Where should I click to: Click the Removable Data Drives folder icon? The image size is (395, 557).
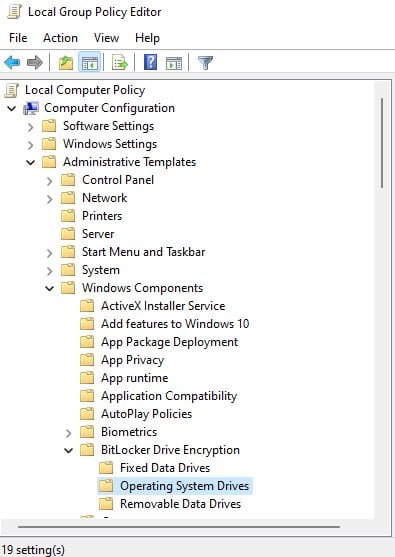coord(106,504)
